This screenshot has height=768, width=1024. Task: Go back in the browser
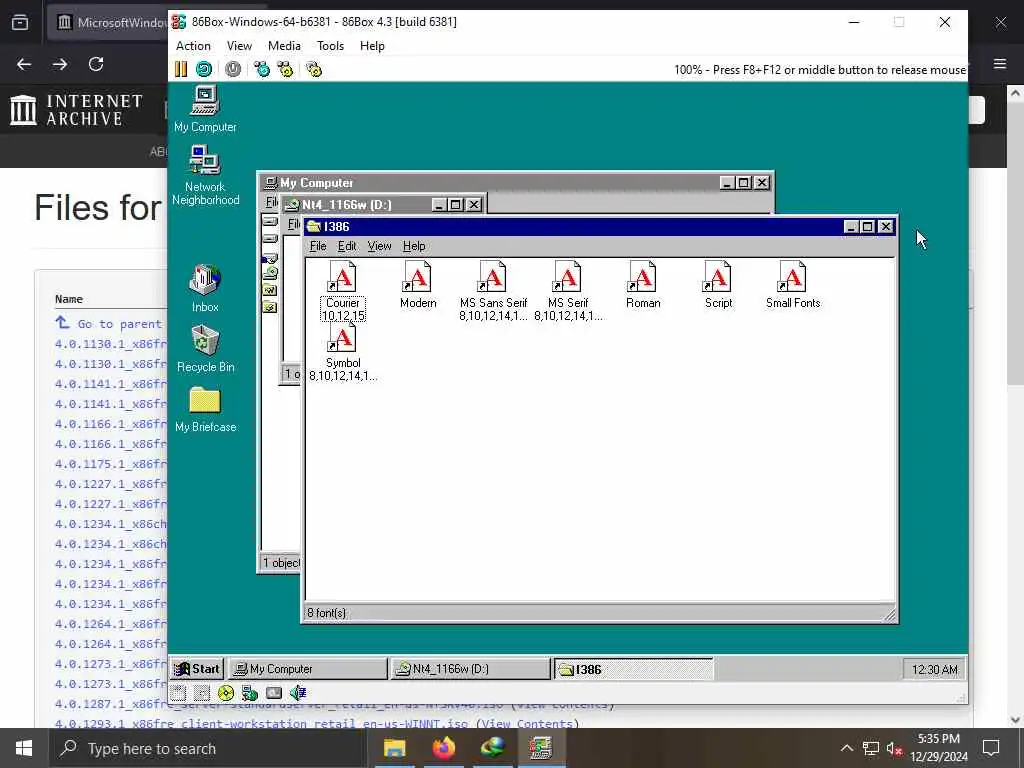point(24,64)
